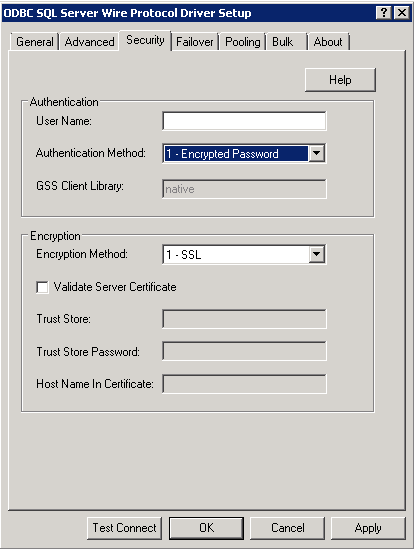414x549 pixels.
Task: Go to the Failover tab
Action: [194, 42]
